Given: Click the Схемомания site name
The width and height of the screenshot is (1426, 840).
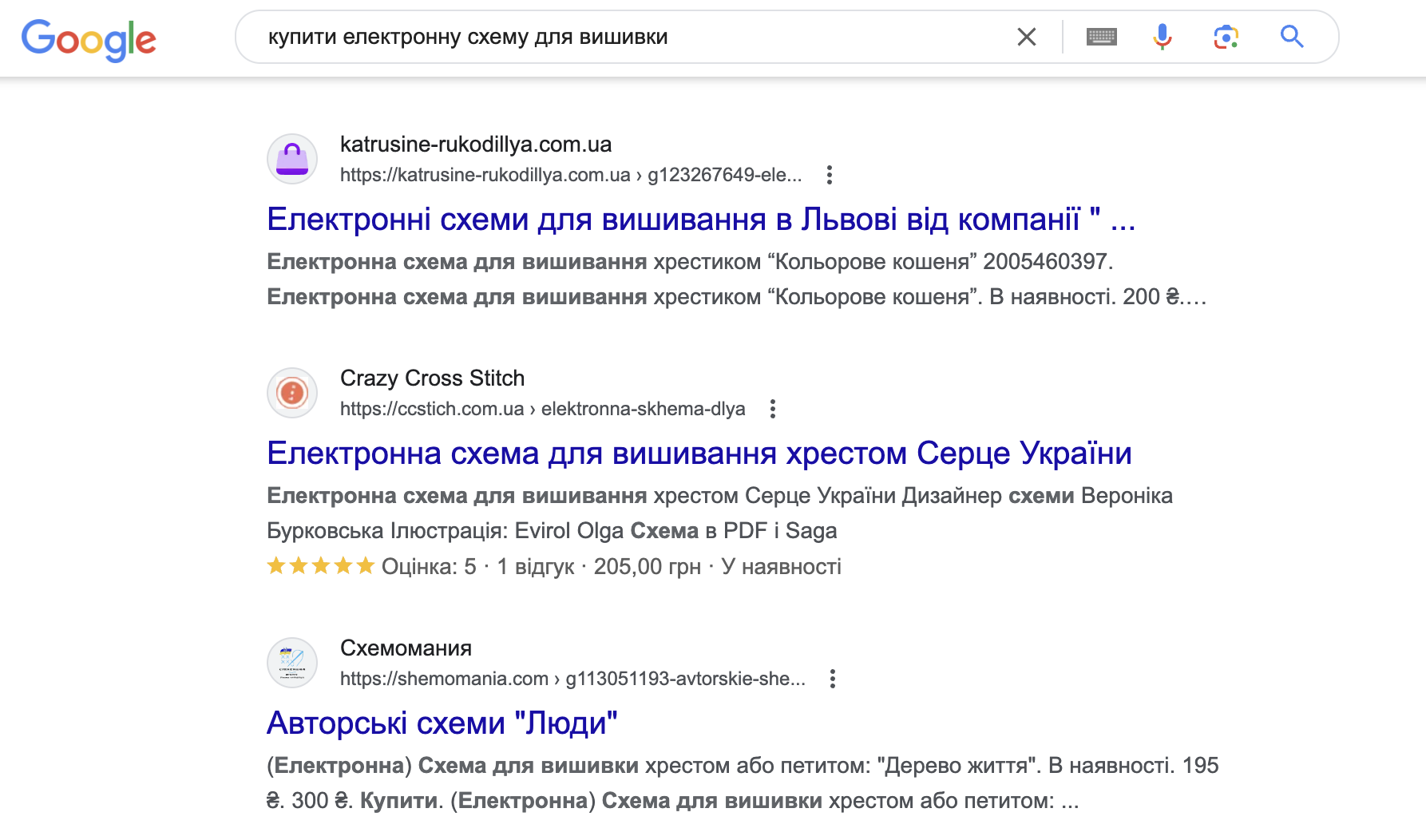Looking at the screenshot, I should [406, 648].
